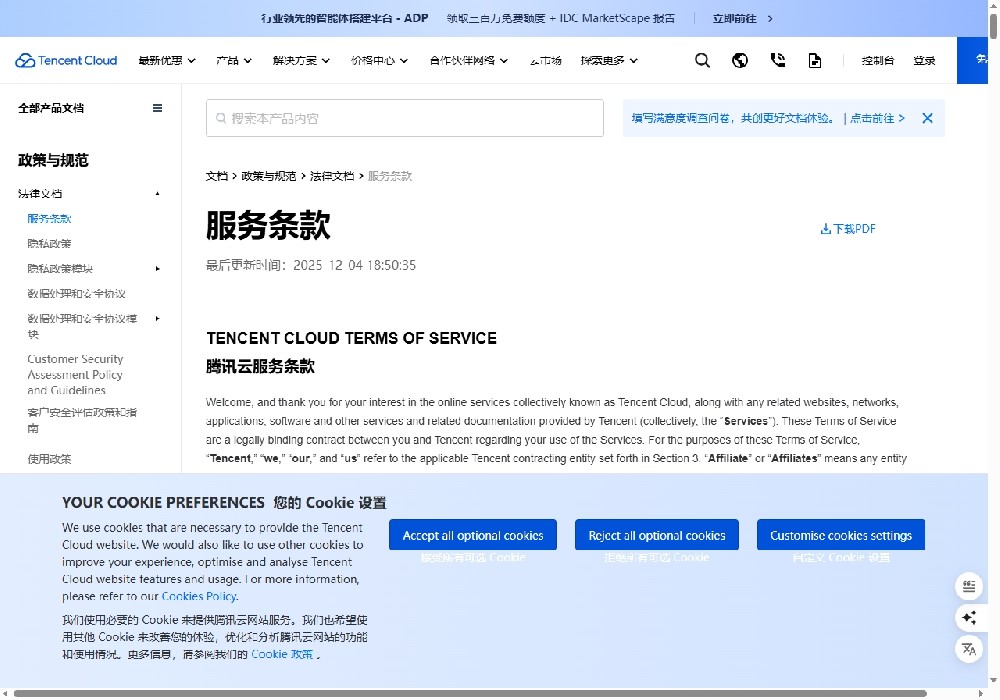
Task: Open the document icon in top navigation
Action: coord(815,60)
